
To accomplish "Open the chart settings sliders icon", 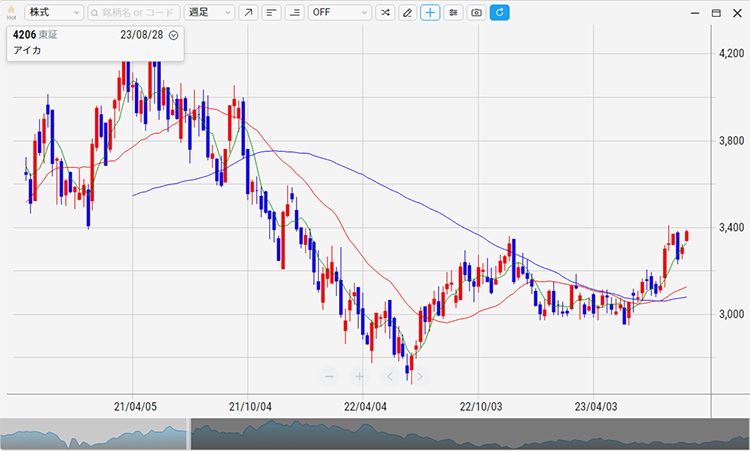I will (x=453, y=13).
